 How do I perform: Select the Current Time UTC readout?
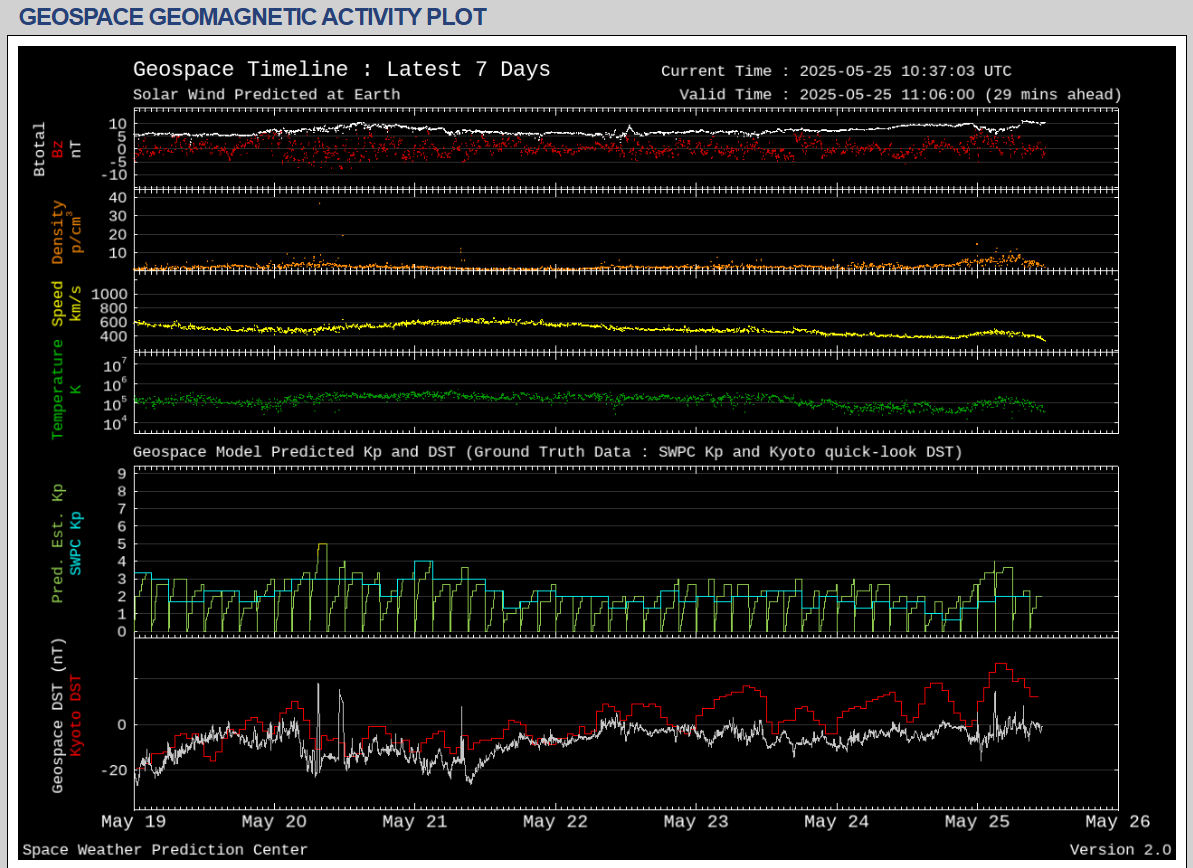click(836, 71)
